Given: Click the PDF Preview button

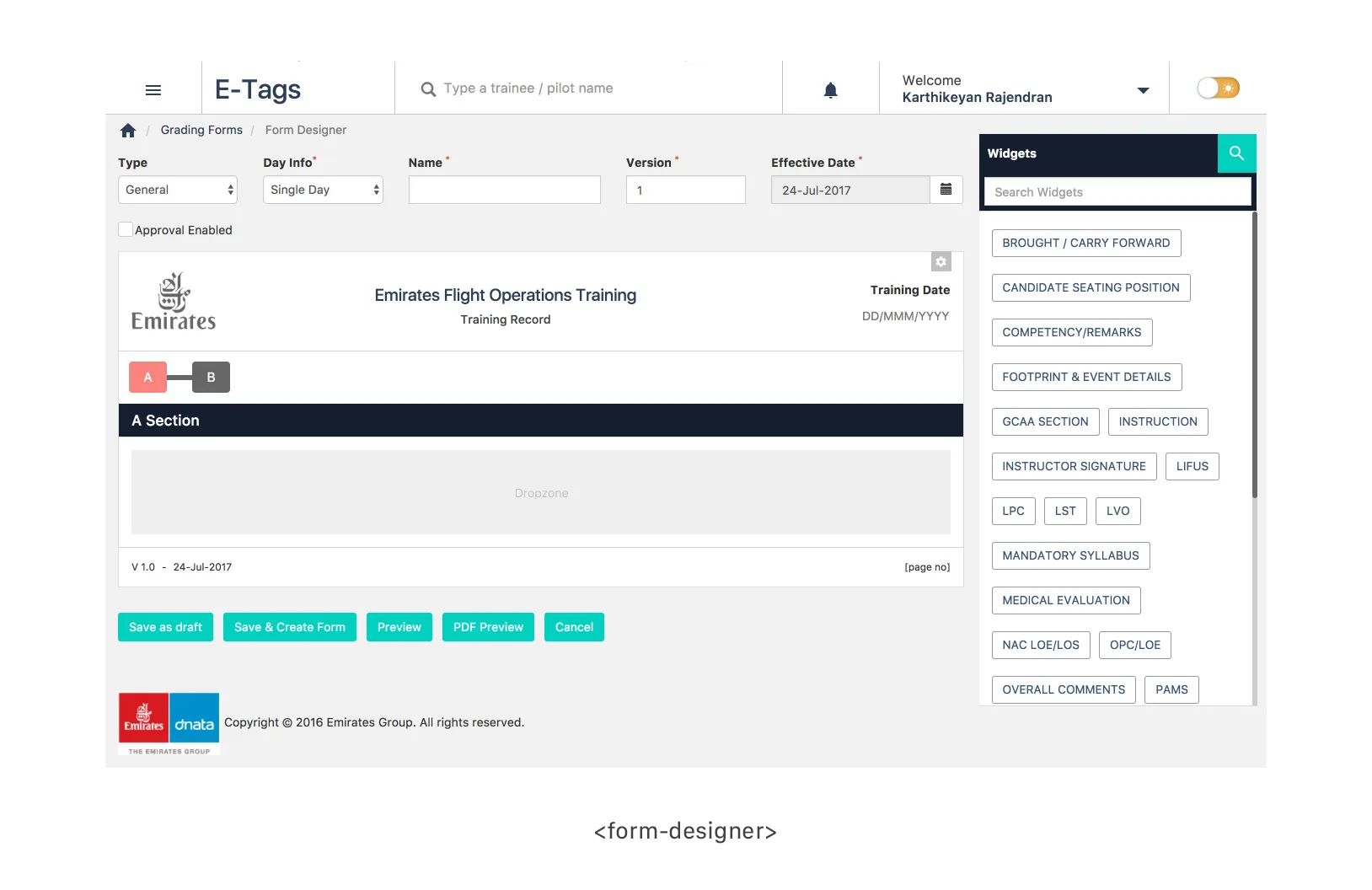Looking at the screenshot, I should (x=488, y=627).
